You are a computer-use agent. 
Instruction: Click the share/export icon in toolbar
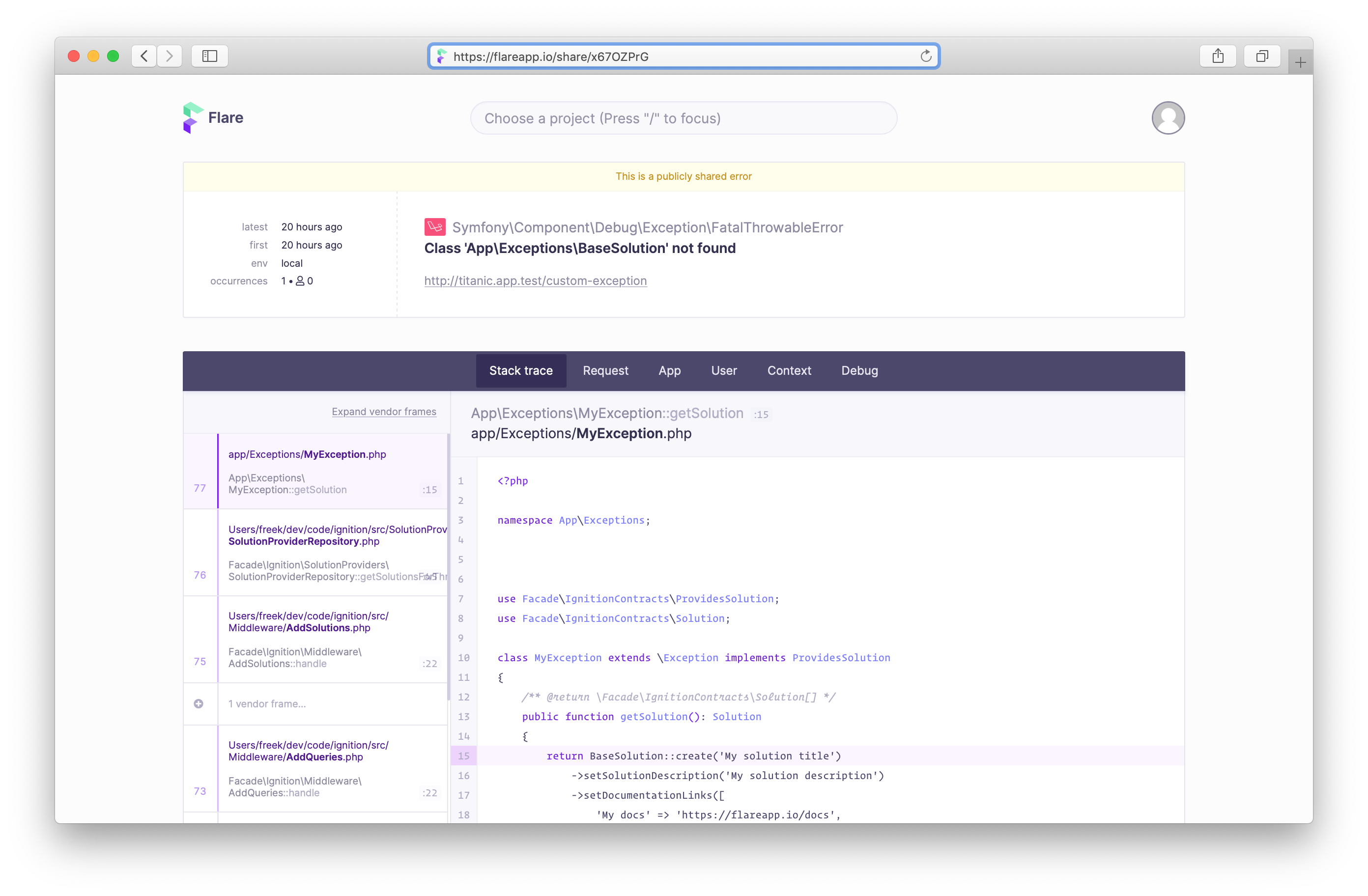[x=1218, y=56]
